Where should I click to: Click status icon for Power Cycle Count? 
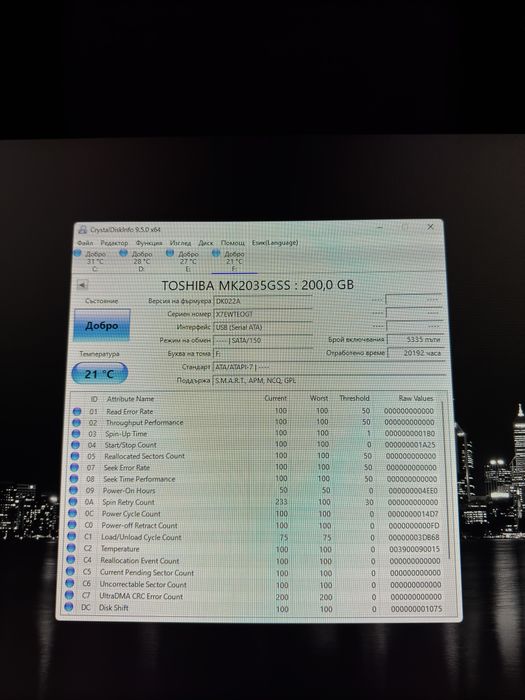tap(73, 514)
